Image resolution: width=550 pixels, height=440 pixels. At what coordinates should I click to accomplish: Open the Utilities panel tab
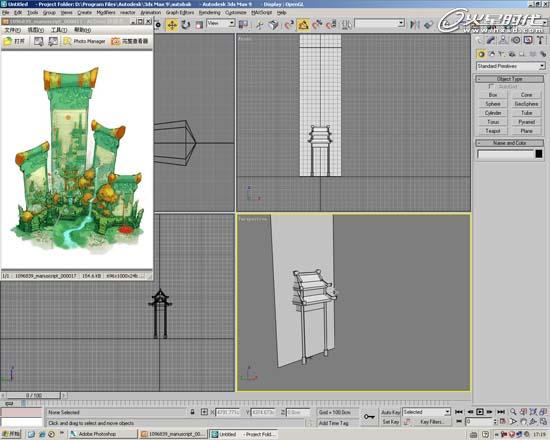pos(540,41)
